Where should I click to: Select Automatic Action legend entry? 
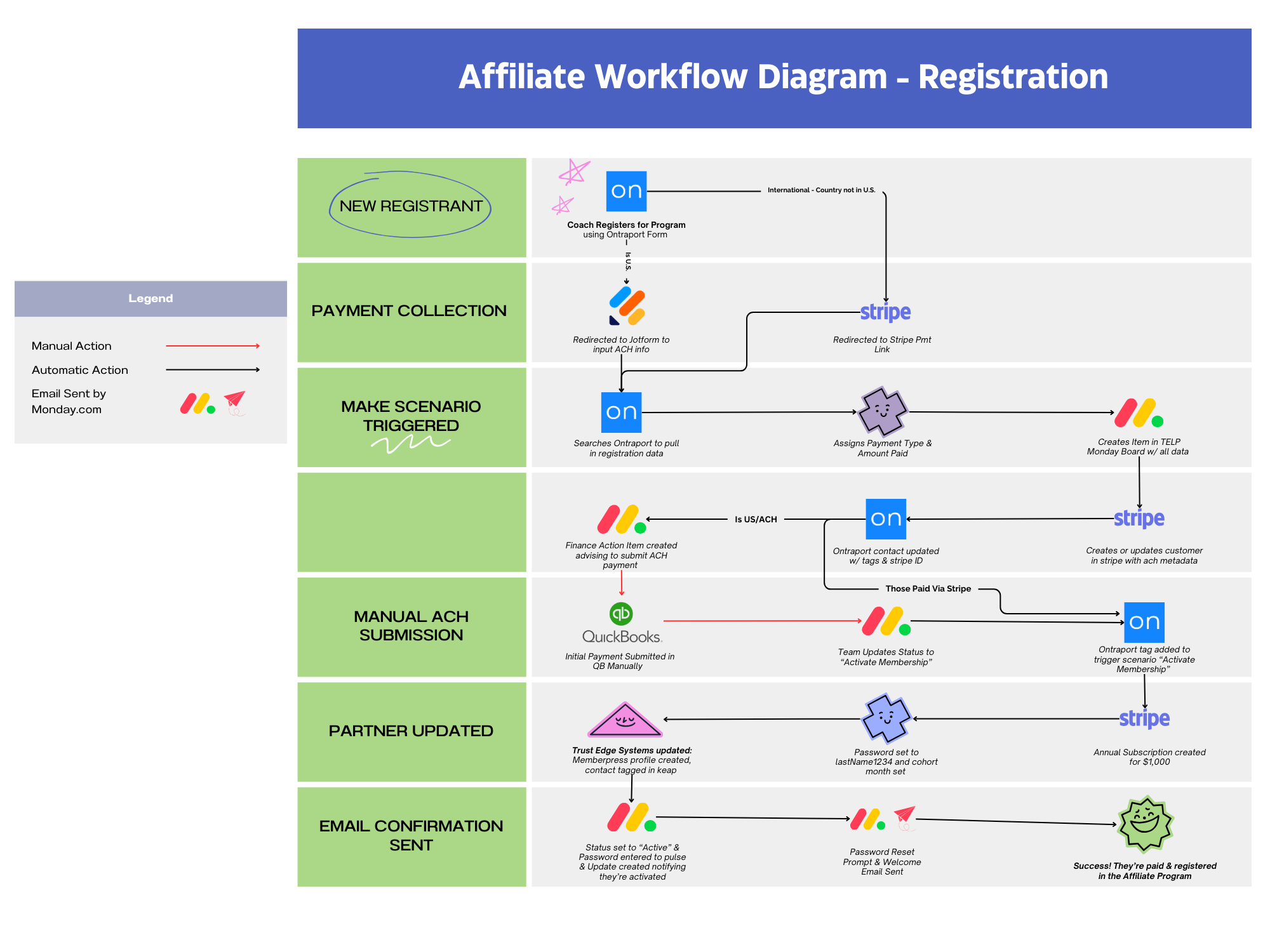[x=80, y=370]
